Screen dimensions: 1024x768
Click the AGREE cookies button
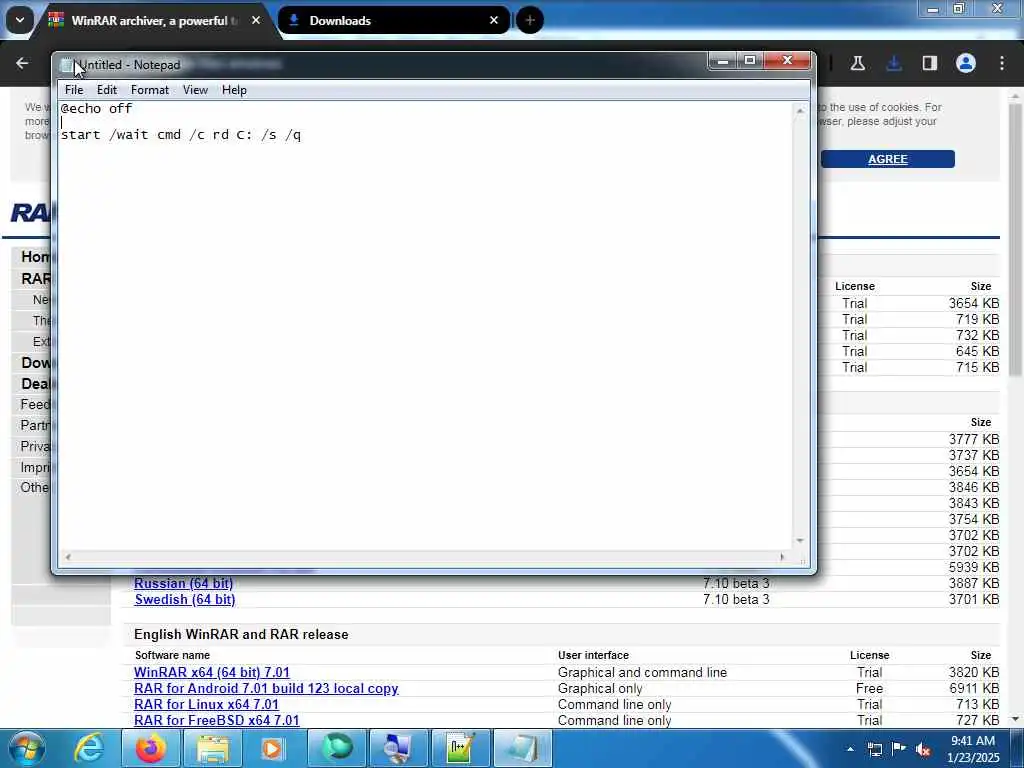point(888,159)
